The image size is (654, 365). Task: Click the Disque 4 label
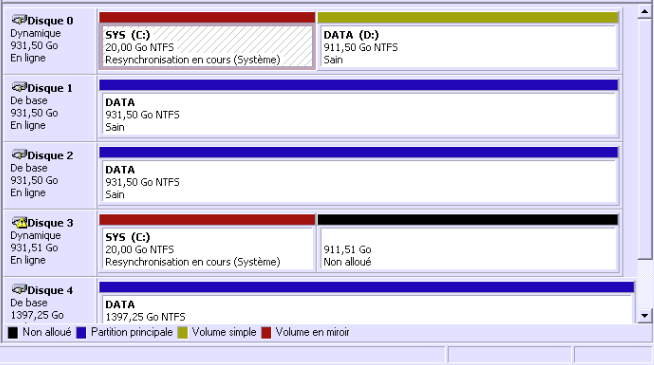(50, 290)
